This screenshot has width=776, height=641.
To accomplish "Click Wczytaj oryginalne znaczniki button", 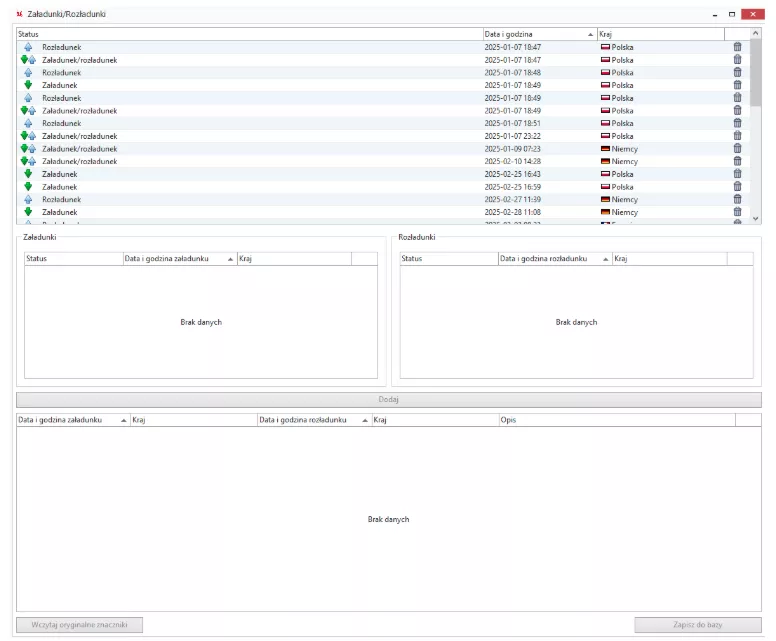I will pos(80,625).
